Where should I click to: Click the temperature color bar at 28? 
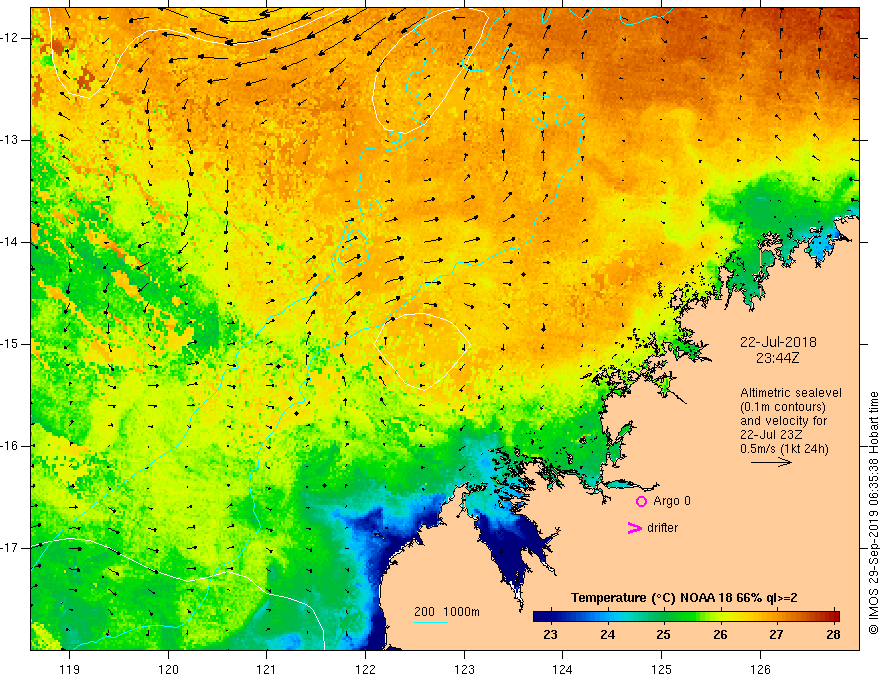pos(833,616)
